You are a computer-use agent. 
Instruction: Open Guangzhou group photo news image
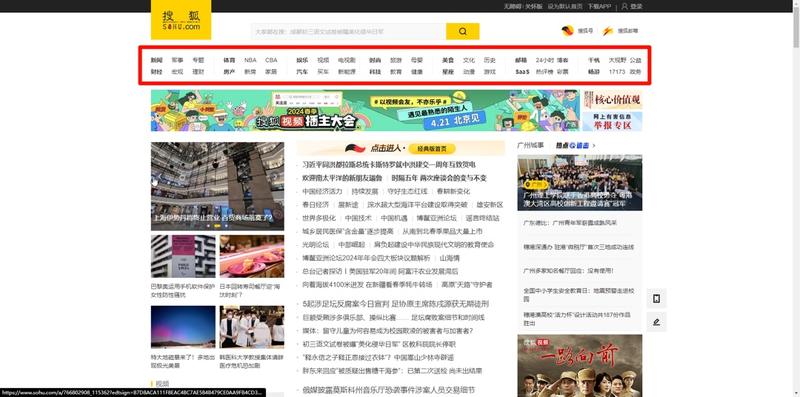(580, 183)
